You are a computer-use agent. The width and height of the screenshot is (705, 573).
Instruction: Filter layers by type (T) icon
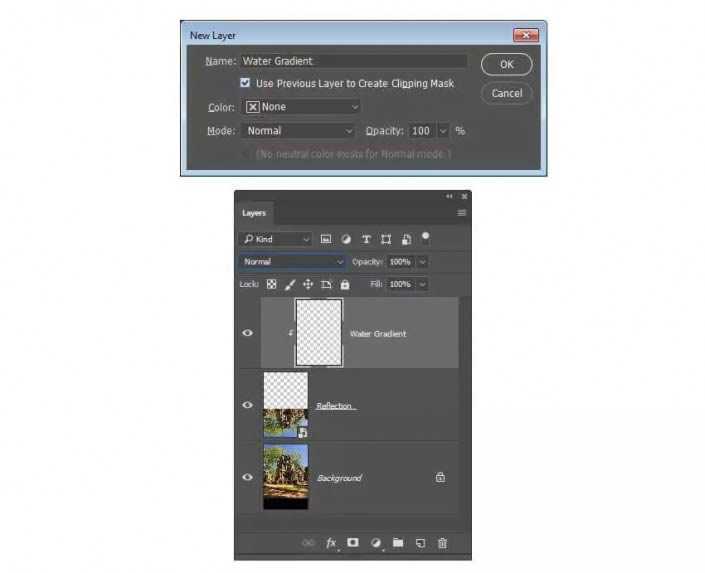coord(366,239)
